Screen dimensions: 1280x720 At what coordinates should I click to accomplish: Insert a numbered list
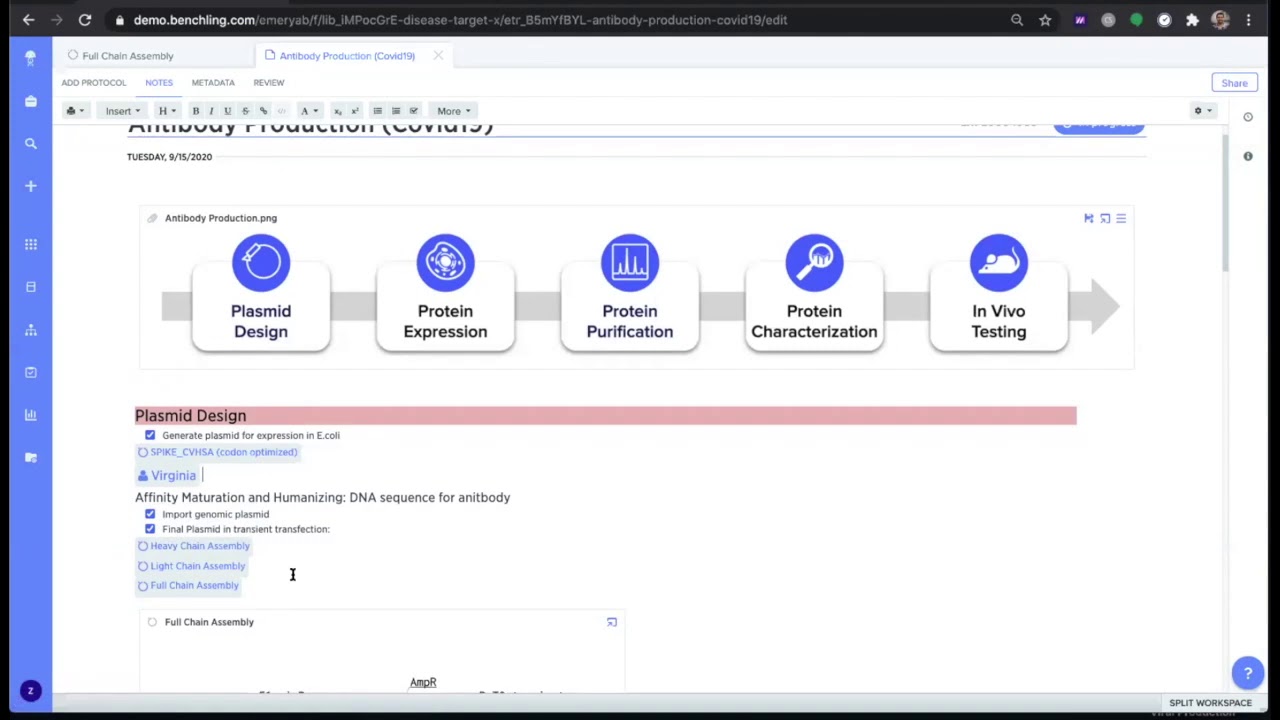[x=396, y=111]
